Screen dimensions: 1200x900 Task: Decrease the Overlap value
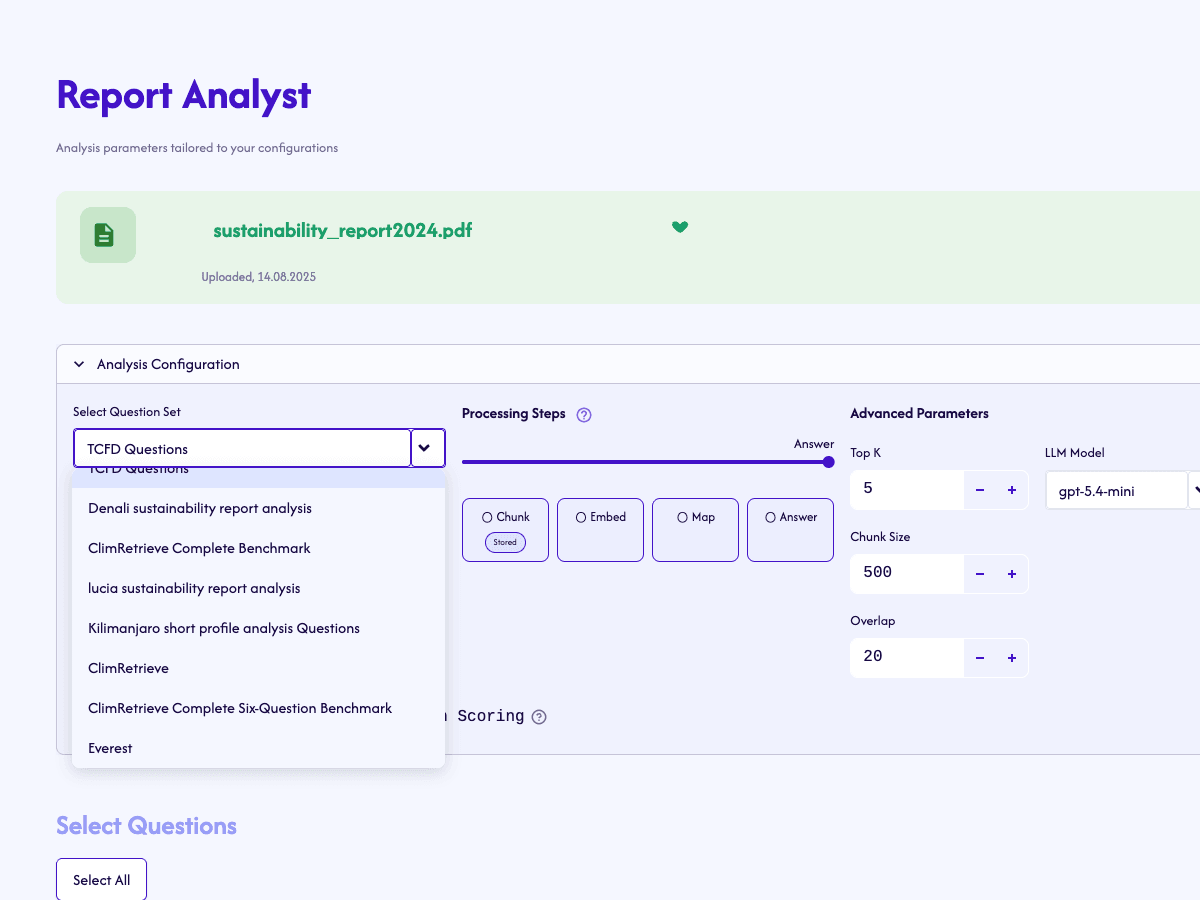click(x=980, y=658)
